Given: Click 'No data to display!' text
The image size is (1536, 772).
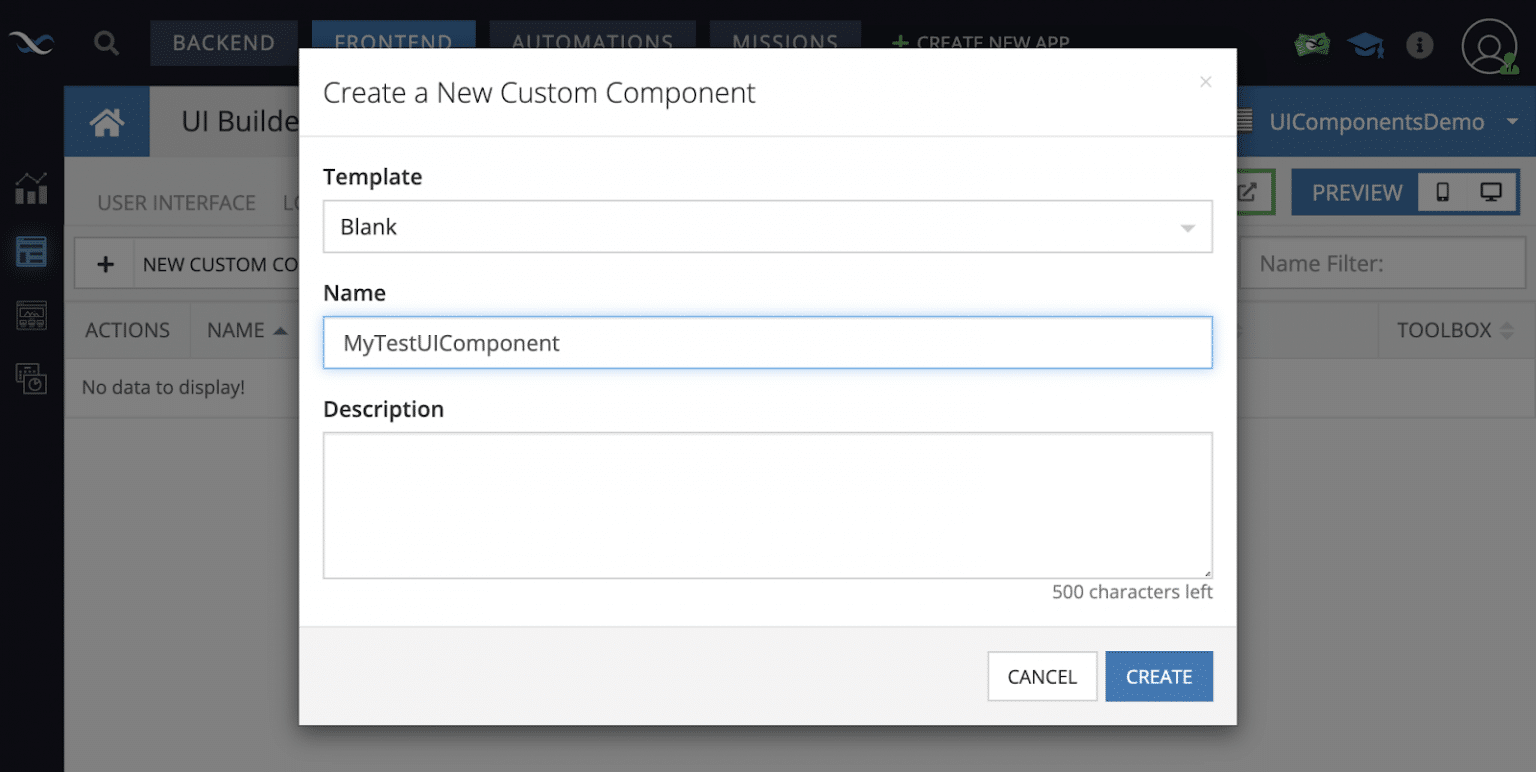Looking at the screenshot, I should (x=163, y=387).
